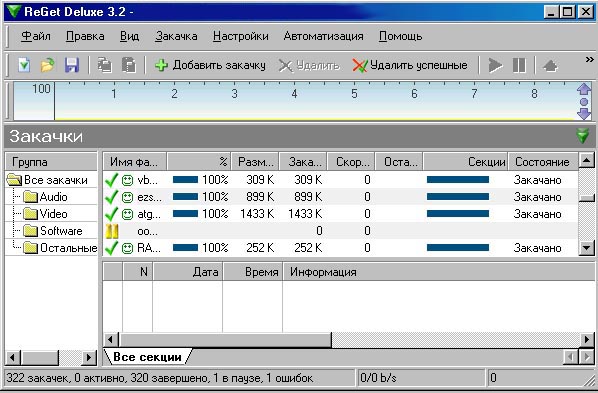
Task: Click smiley icon of ezs... download
Action: coord(127,197)
